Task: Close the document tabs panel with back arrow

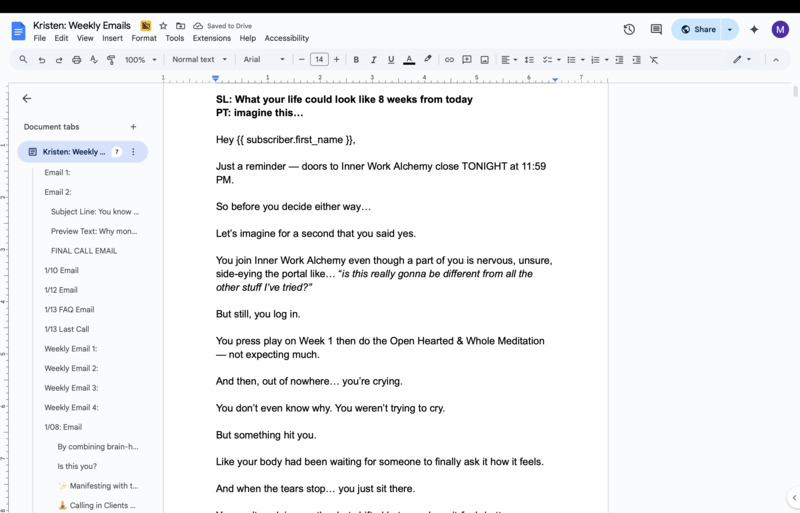Action: pyautogui.click(x=27, y=99)
